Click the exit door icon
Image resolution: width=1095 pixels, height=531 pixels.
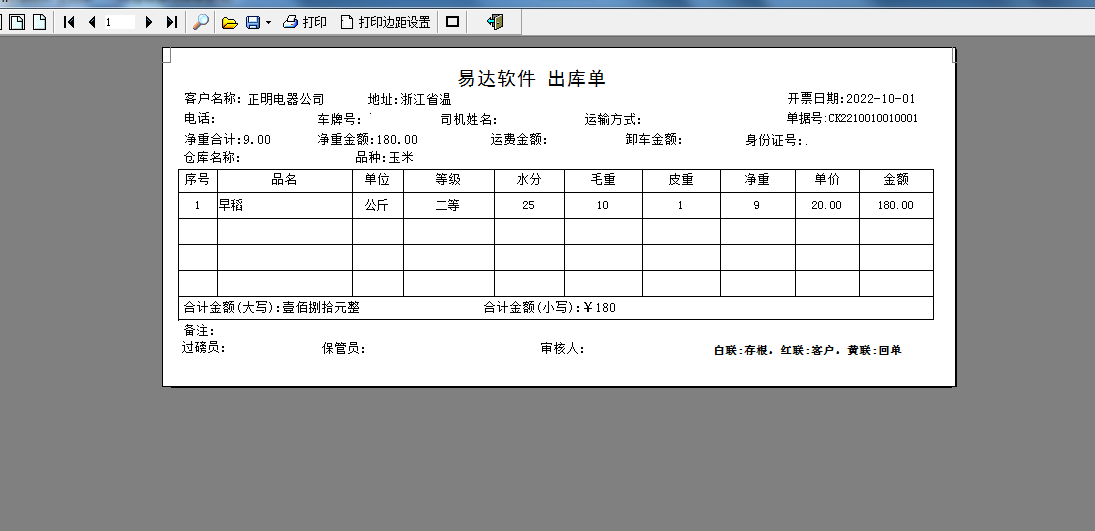[x=495, y=22]
